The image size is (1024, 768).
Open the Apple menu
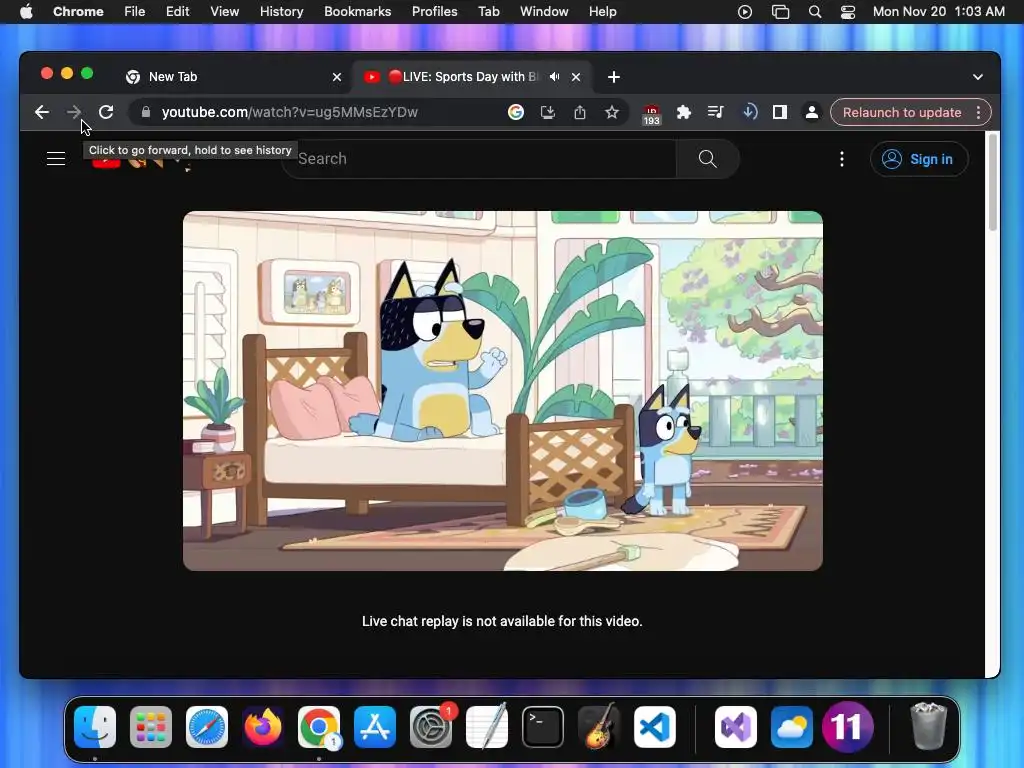click(26, 11)
